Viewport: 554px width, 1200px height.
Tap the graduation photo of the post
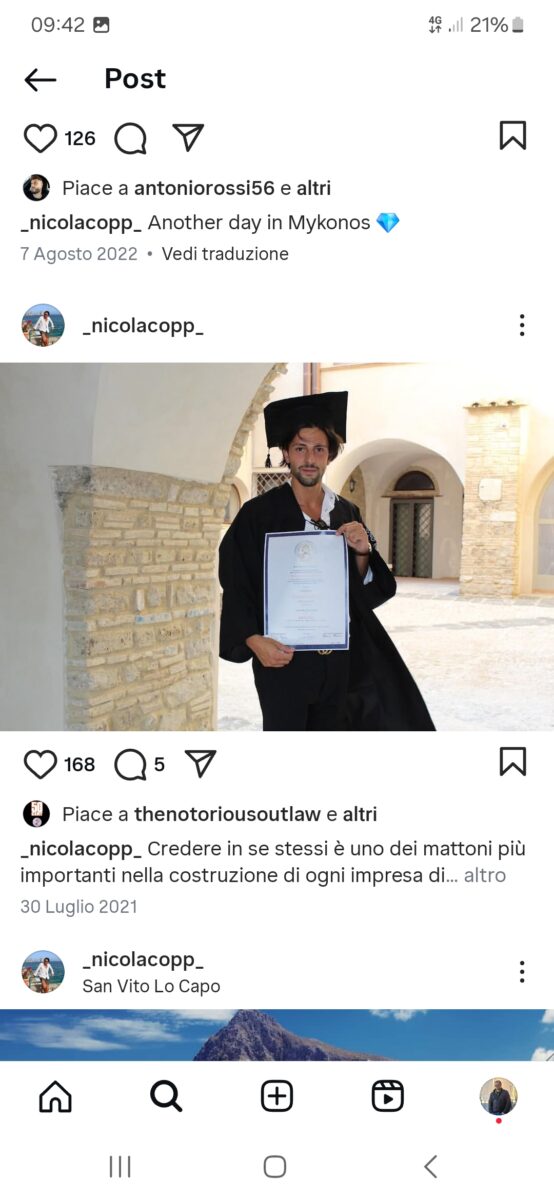pyautogui.click(x=277, y=546)
